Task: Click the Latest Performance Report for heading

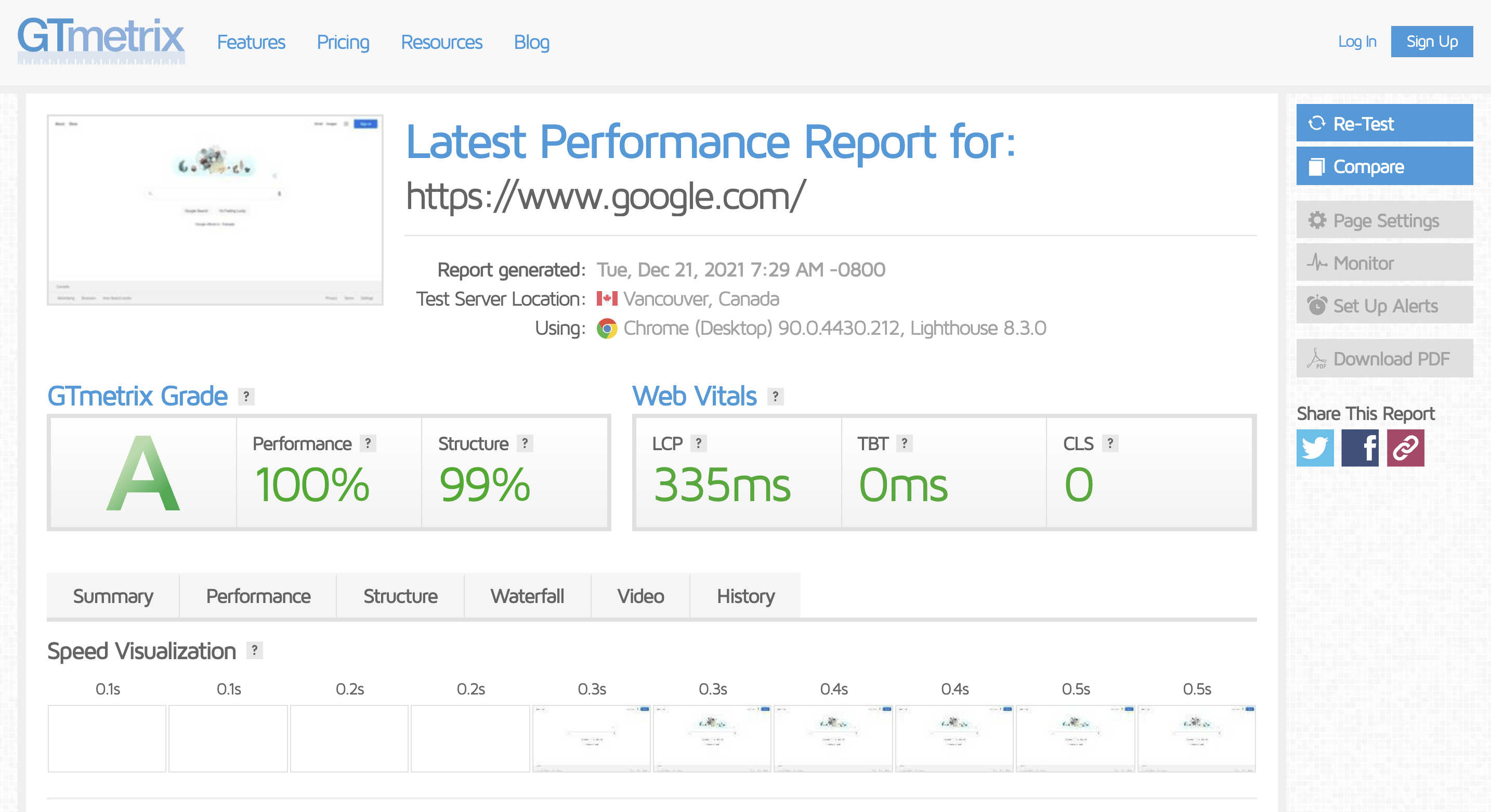Action: pyautogui.click(x=711, y=142)
